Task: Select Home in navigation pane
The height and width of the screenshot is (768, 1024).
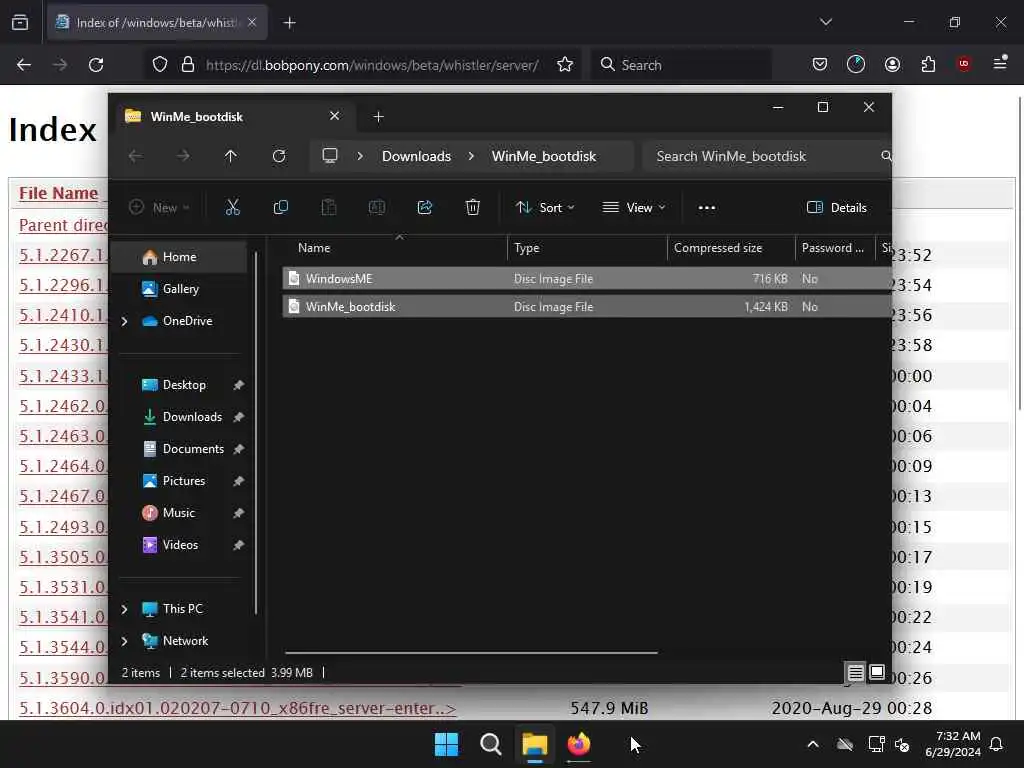Action: click(x=180, y=257)
